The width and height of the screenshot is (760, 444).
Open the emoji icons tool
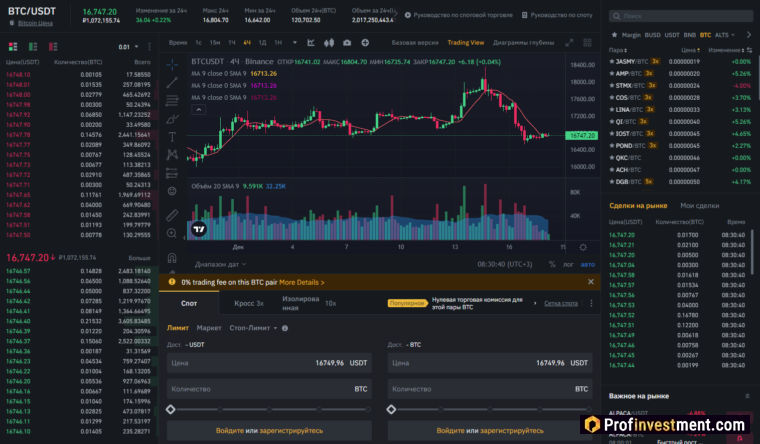(172, 191)
